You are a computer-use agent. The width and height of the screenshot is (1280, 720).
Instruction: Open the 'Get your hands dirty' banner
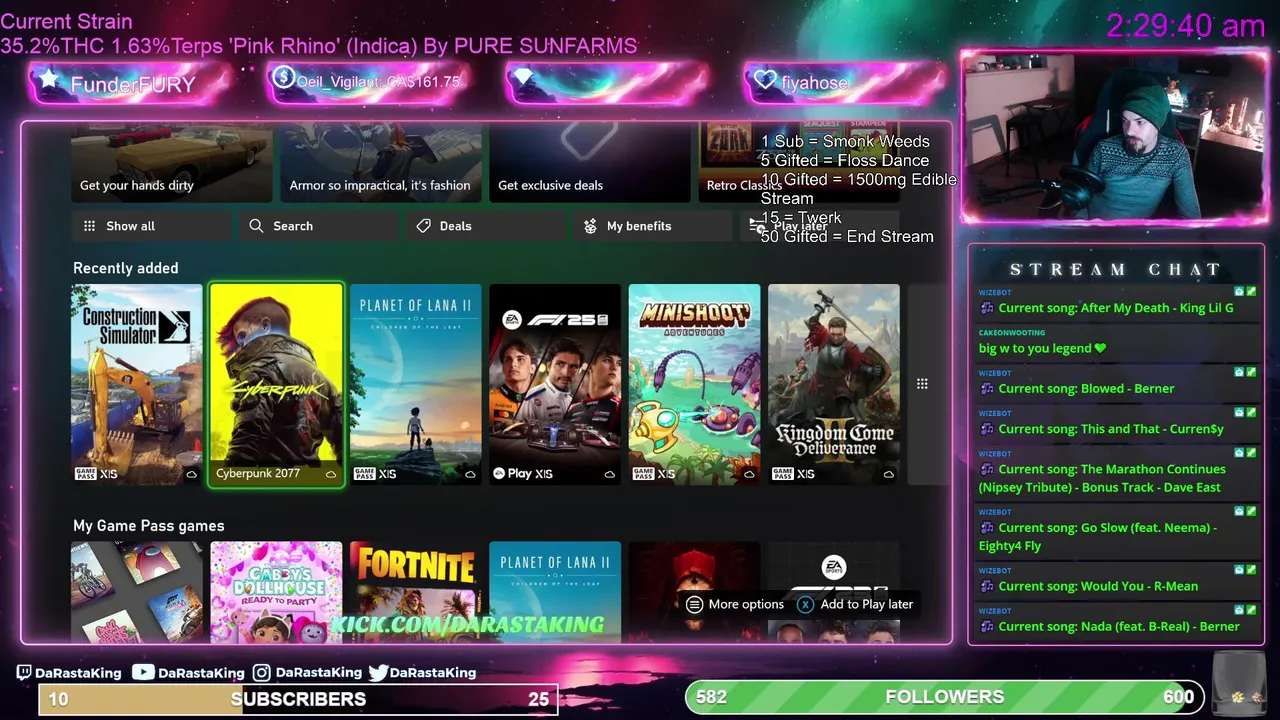click(x=172, y=163)
